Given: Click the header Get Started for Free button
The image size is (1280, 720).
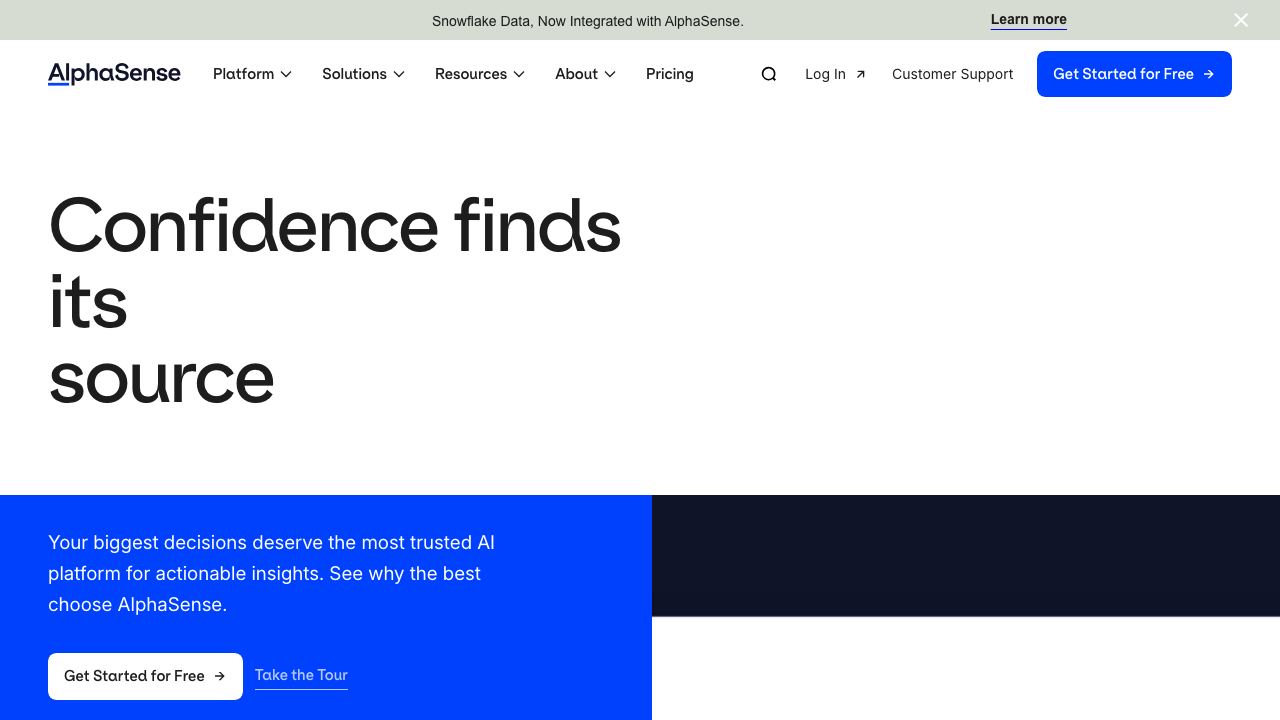Looking at the screenshot, I should [x=1134, y=74].
